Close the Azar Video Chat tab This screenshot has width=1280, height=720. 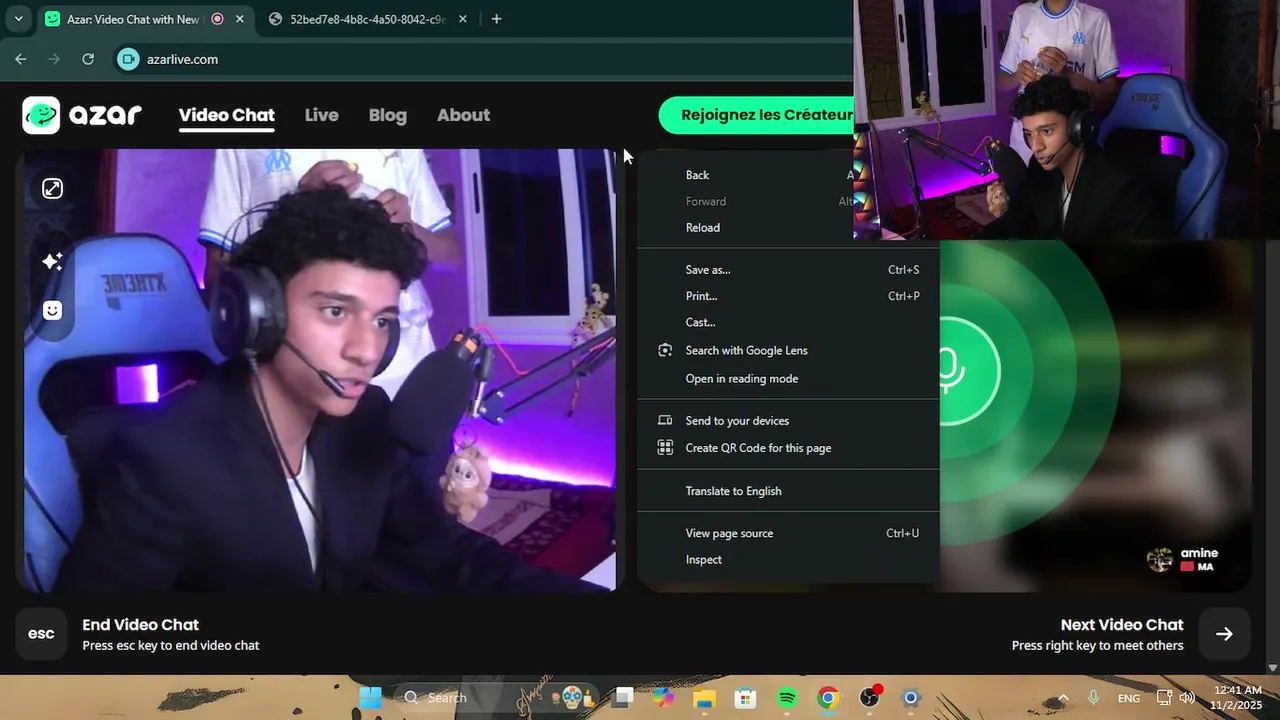click(x=239, y=19)
